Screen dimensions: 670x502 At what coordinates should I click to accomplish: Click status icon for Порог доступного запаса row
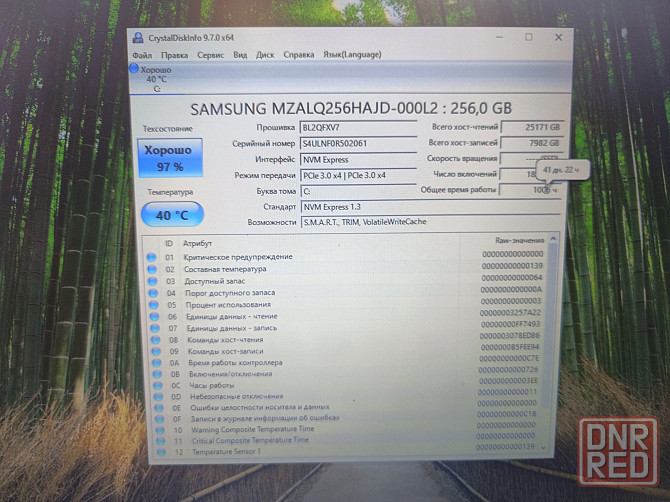153,293
